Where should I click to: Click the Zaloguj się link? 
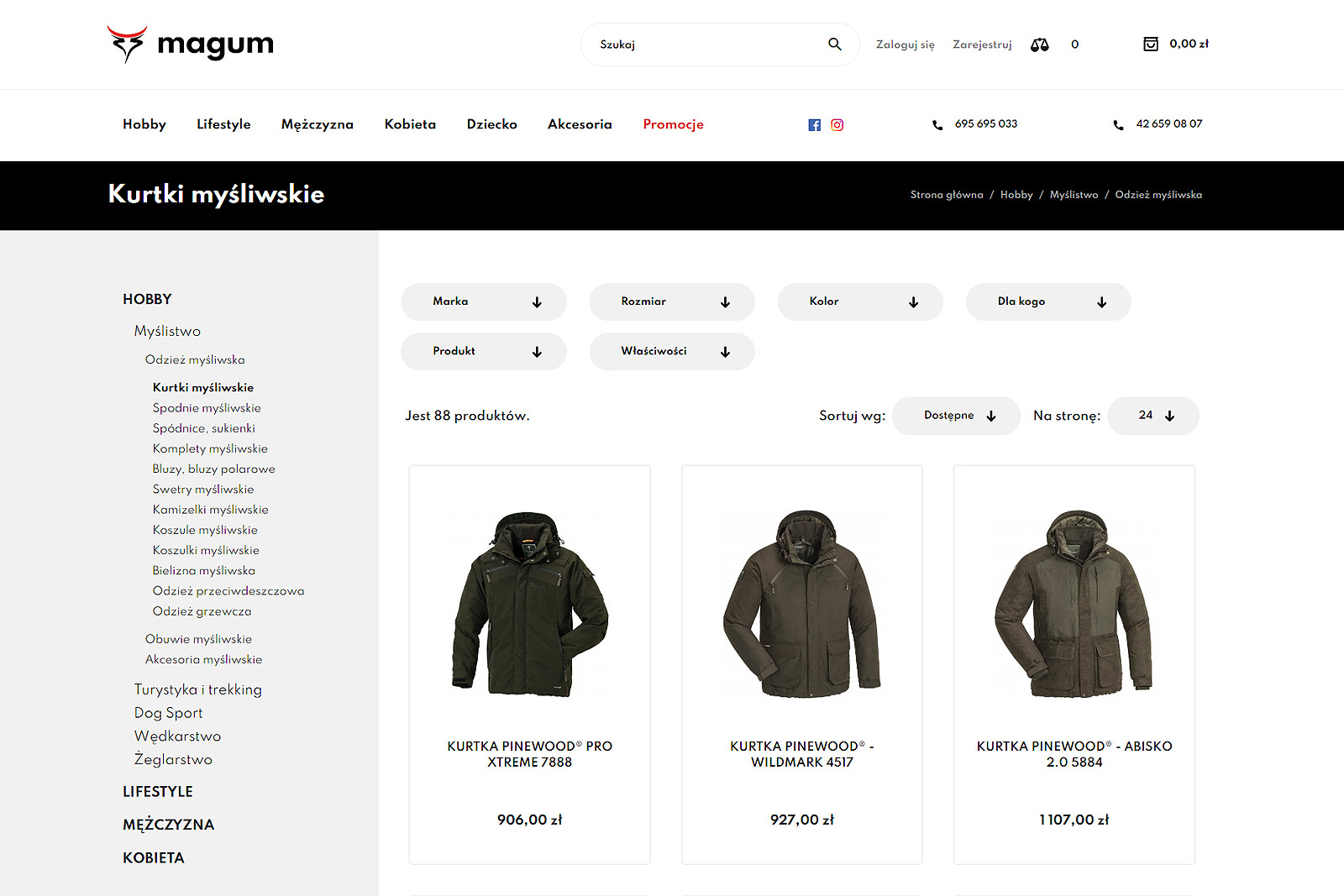pos(905,45)
